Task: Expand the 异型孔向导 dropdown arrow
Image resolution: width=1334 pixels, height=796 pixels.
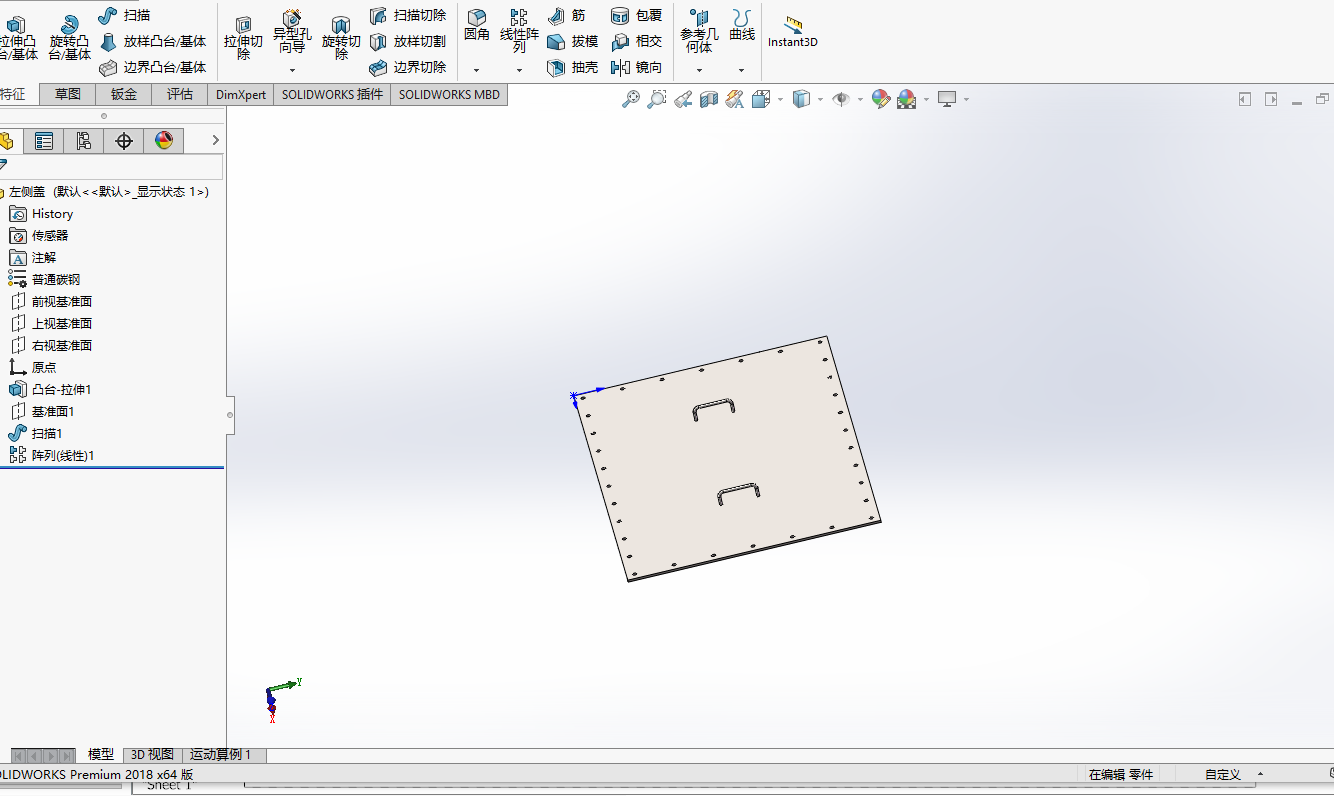Action: (x=292, y=70)
